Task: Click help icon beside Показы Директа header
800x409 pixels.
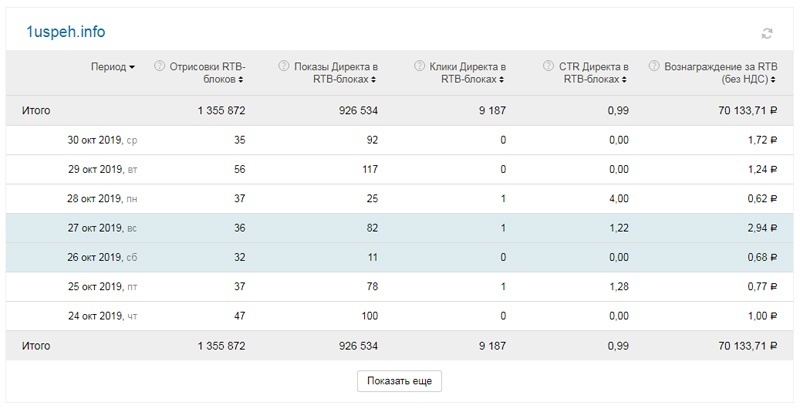Action: tap(285, 66)
